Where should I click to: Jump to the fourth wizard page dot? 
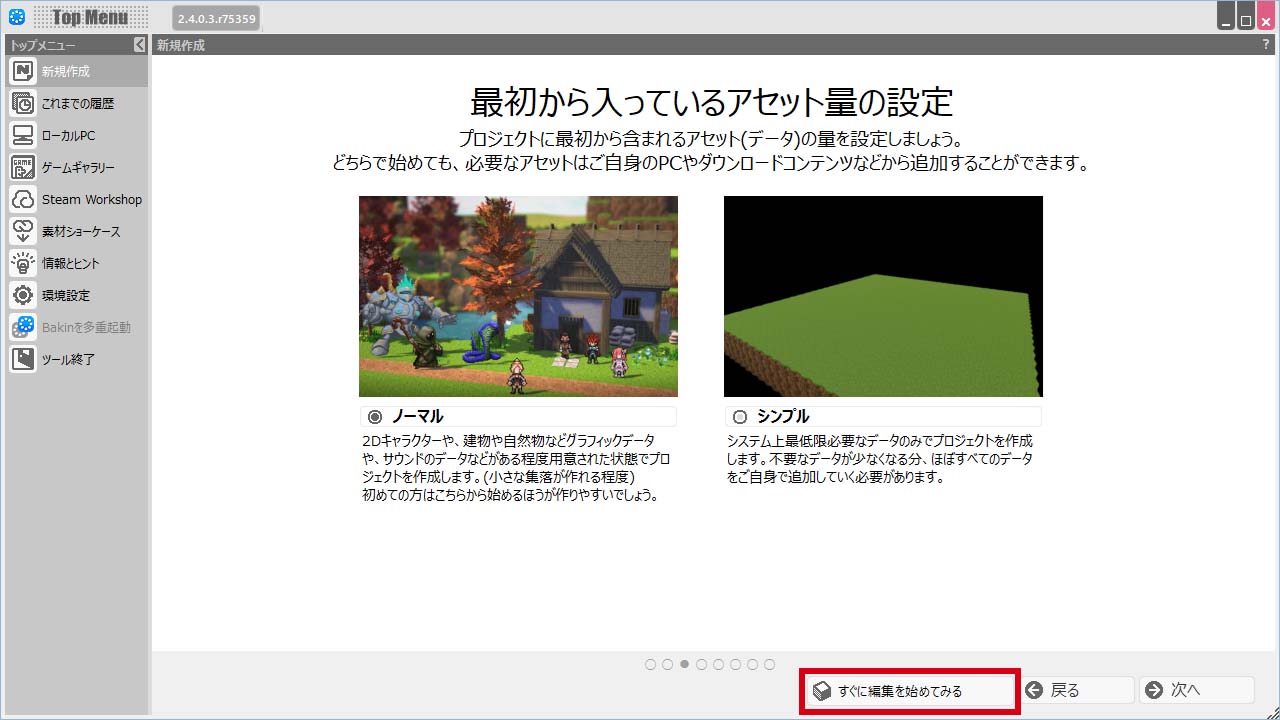coord(701,664)
